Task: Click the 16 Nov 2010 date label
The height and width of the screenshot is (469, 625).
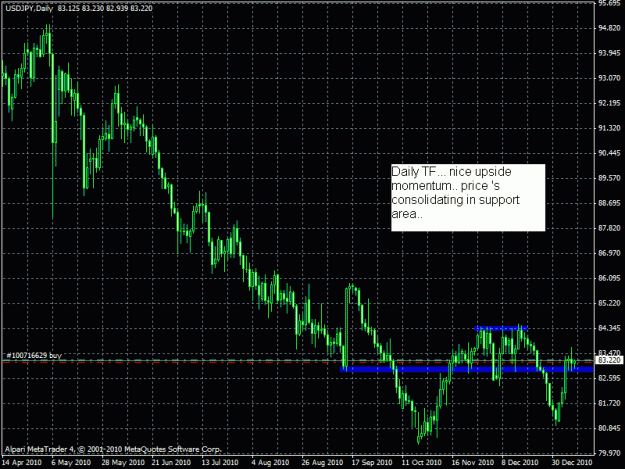Action: point(473,463)
